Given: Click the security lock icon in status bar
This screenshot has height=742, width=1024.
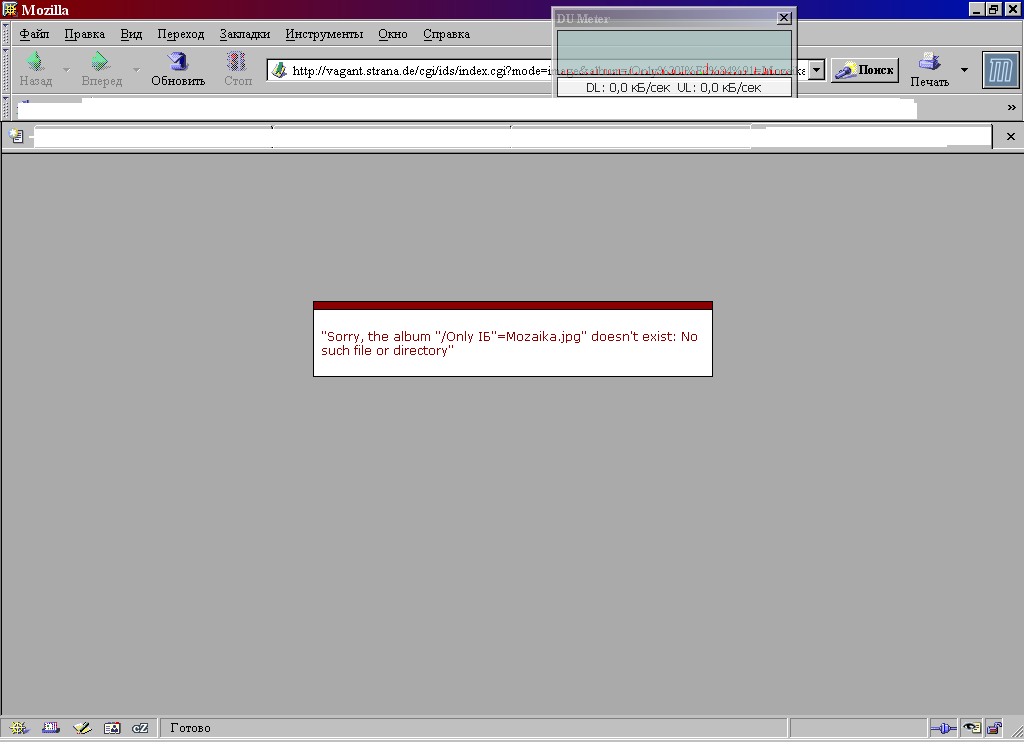Looking at the screenshot, I should point(994,728).
